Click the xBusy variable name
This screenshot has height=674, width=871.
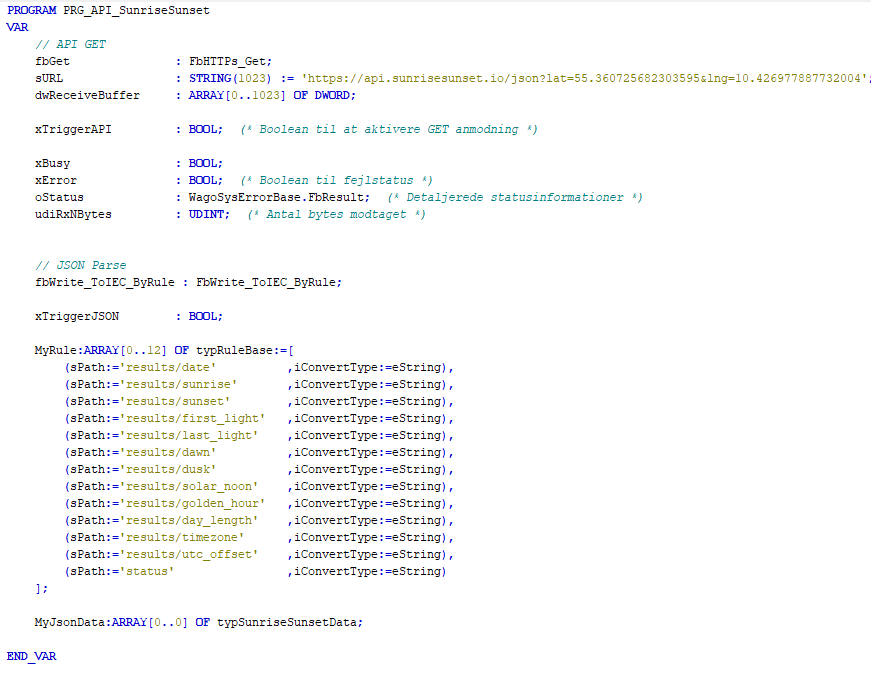coord(52,163)
